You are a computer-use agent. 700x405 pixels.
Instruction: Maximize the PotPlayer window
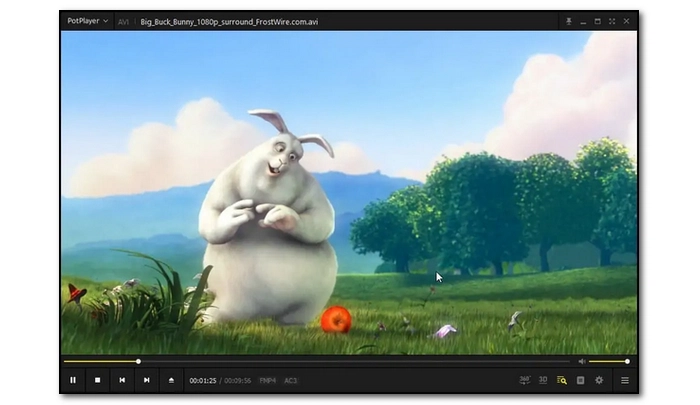click(x=597, y=21)
